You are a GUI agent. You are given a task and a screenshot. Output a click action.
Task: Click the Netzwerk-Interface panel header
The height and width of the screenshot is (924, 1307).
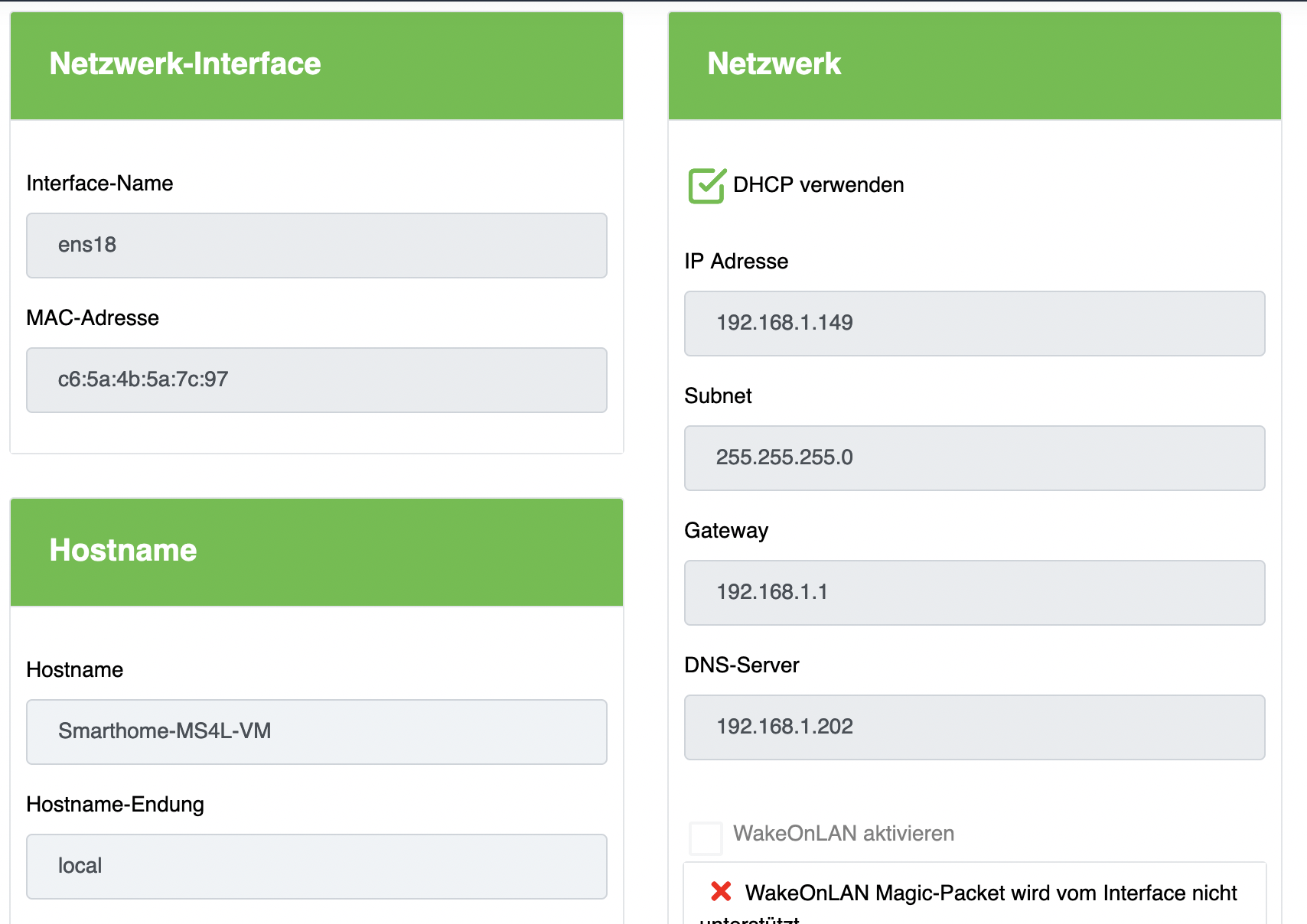pyautogui.click(x=317, y=65)
